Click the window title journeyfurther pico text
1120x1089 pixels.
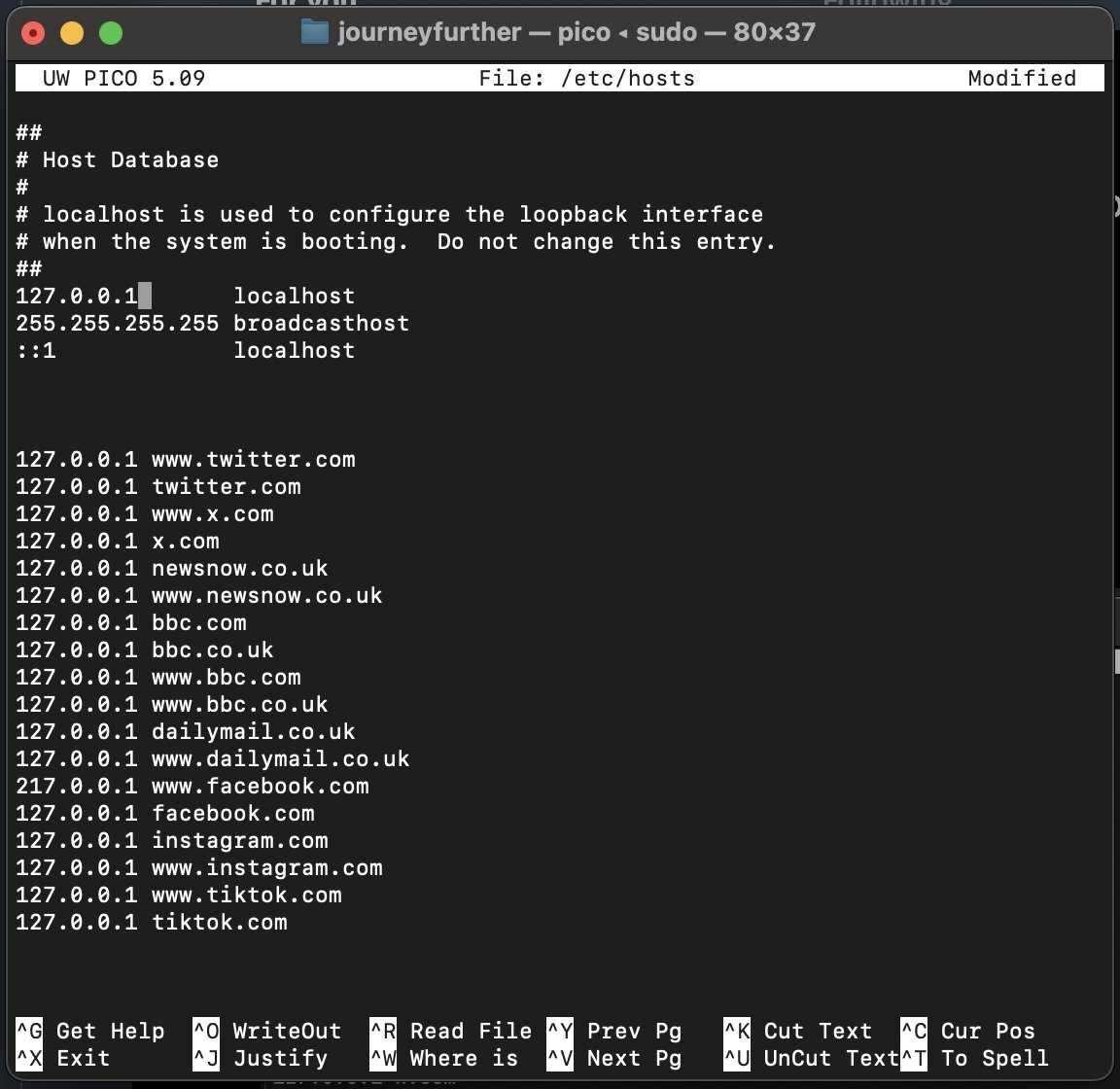[576, 32]
